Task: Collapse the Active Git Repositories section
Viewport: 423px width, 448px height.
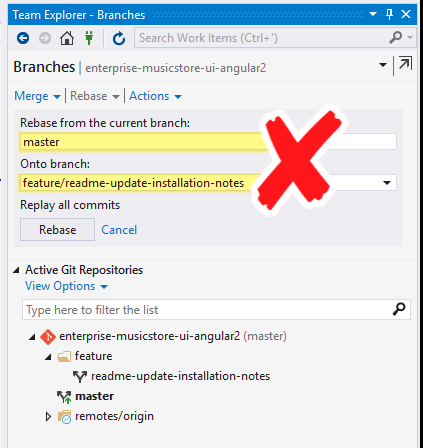Action: pos(16,270)
